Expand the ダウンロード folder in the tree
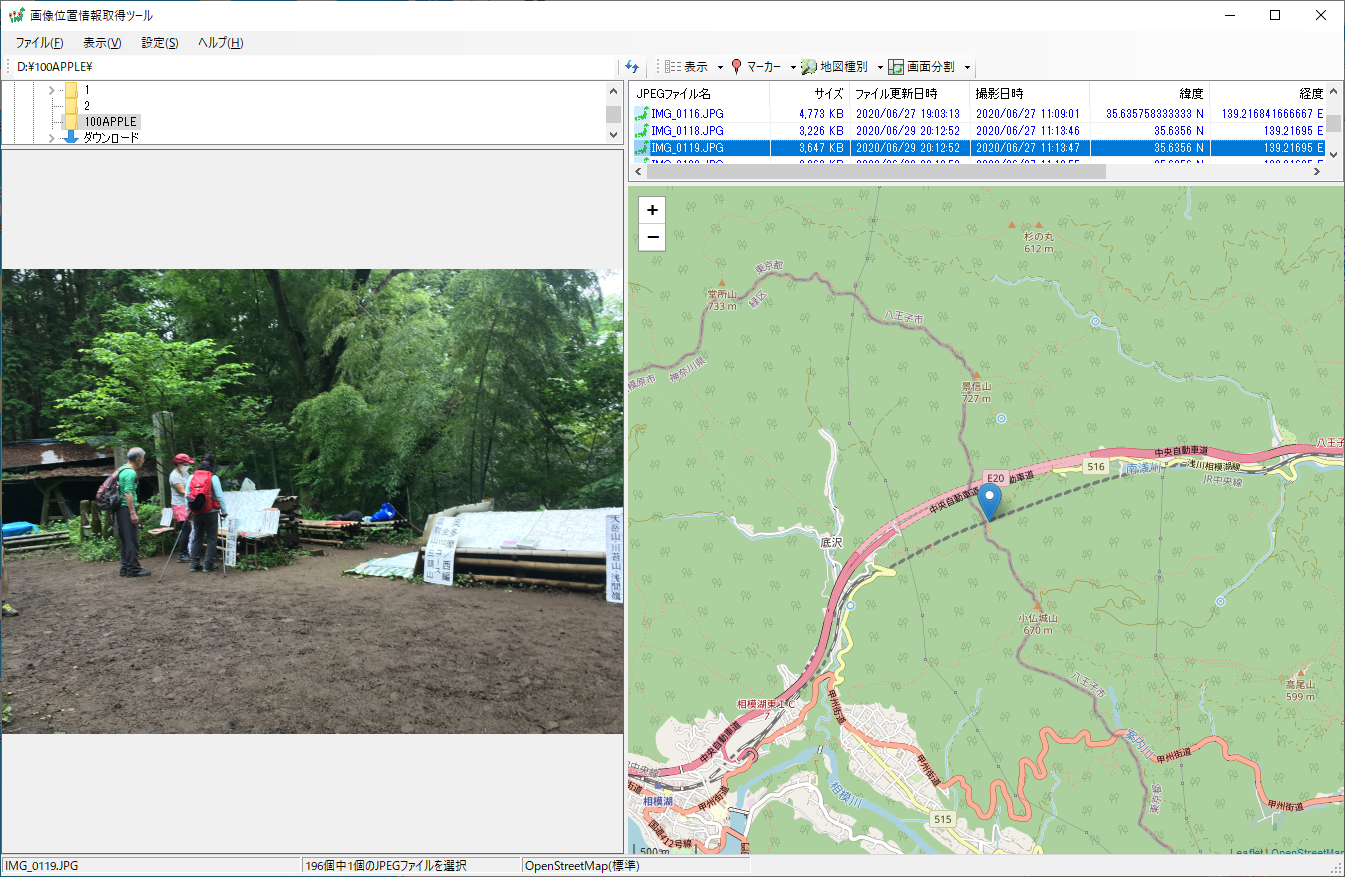1345x877 pixels. point(51,137)
